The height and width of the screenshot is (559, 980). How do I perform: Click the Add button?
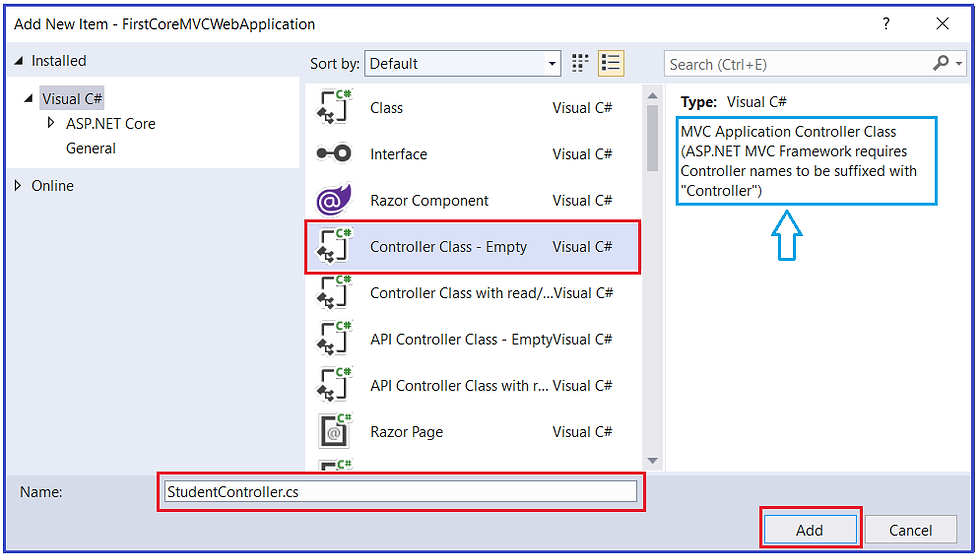click(x=810, y=530)
